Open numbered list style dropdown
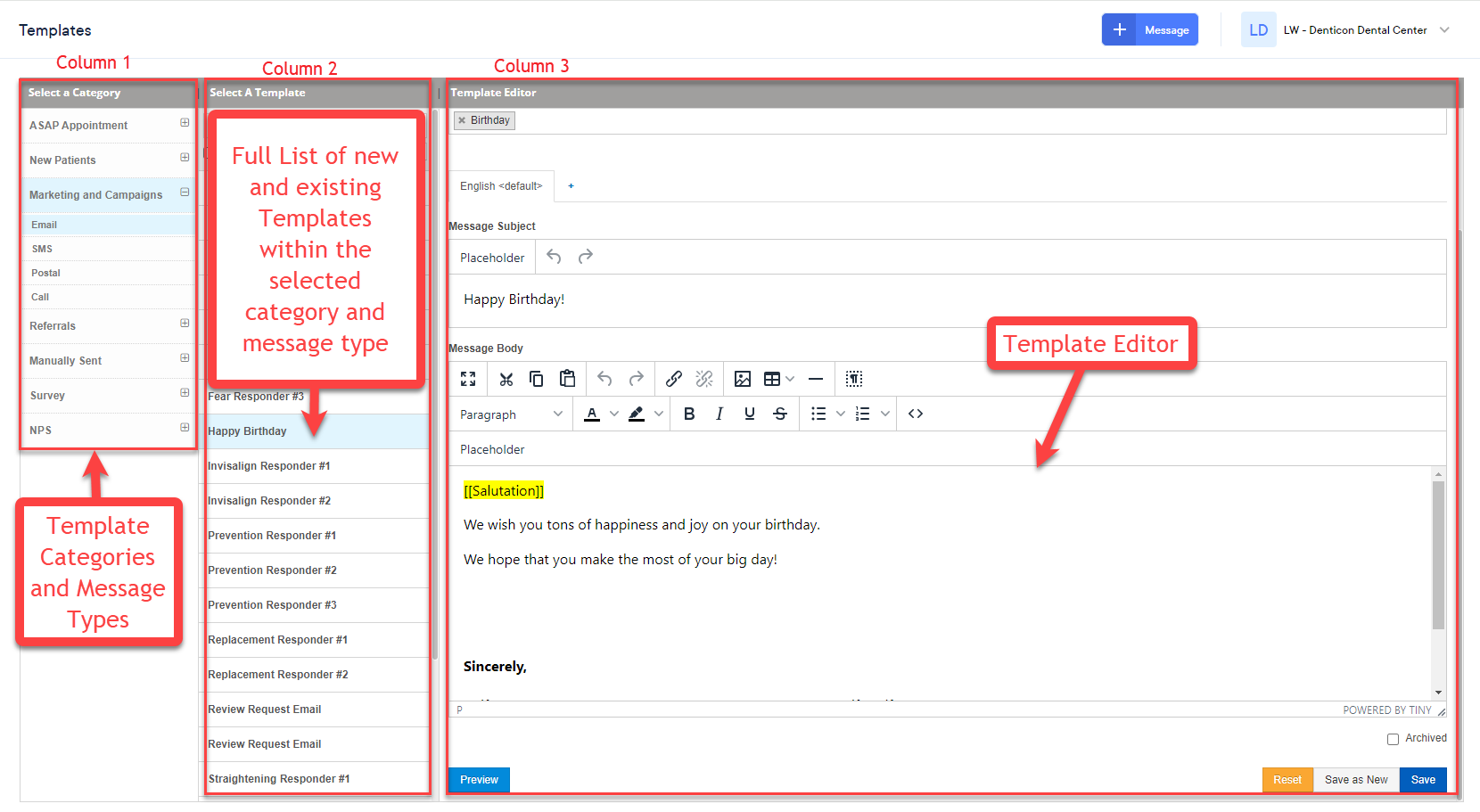This screenshot has height=812, width=1480. point(885,414)
